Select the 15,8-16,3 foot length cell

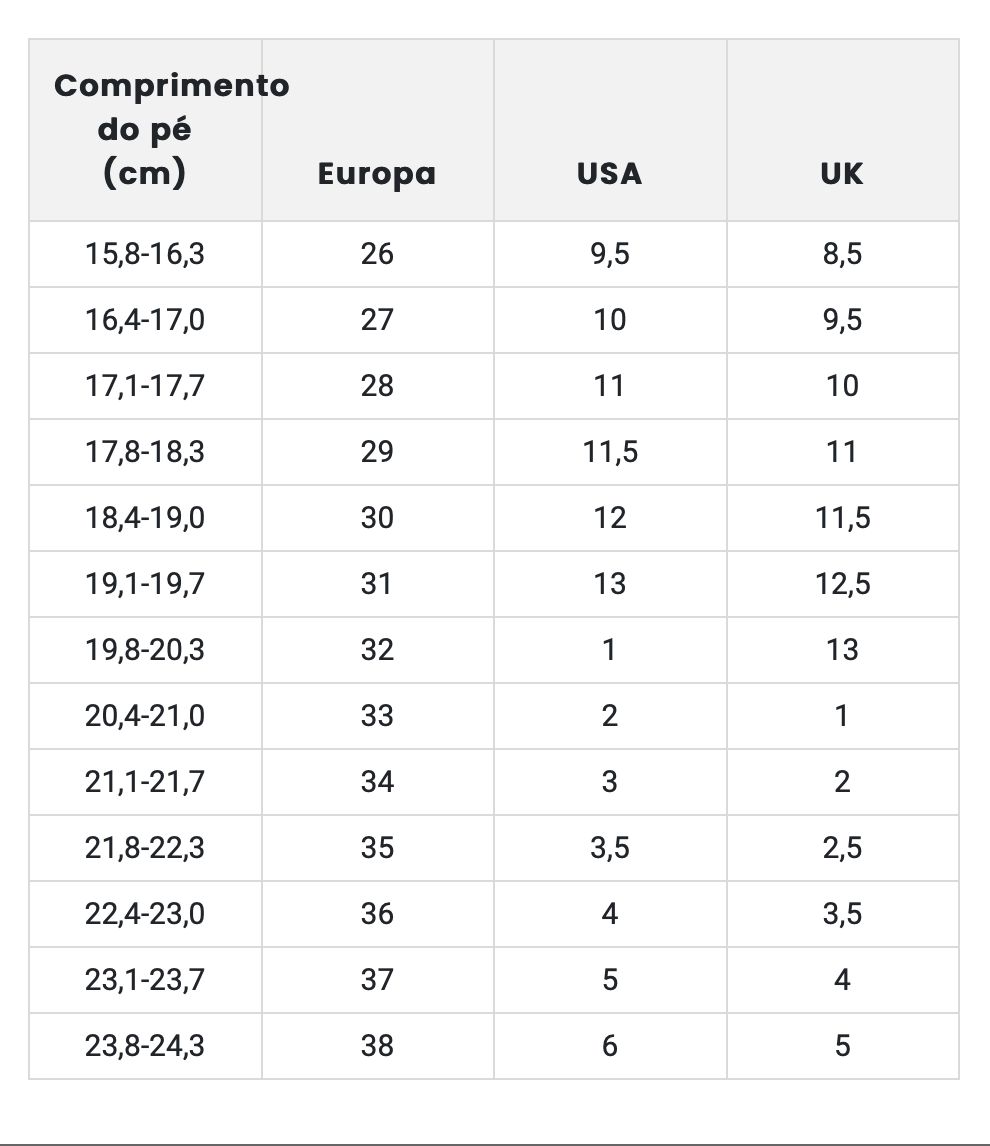(145, 254)
